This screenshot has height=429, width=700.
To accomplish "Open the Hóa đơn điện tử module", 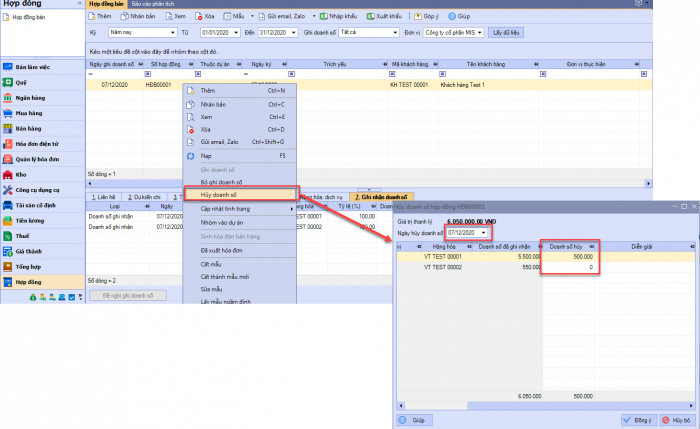I will point(35,144).
